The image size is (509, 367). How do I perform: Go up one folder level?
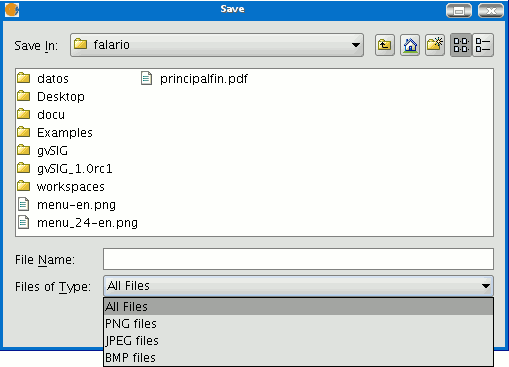(x=385, y=45)
